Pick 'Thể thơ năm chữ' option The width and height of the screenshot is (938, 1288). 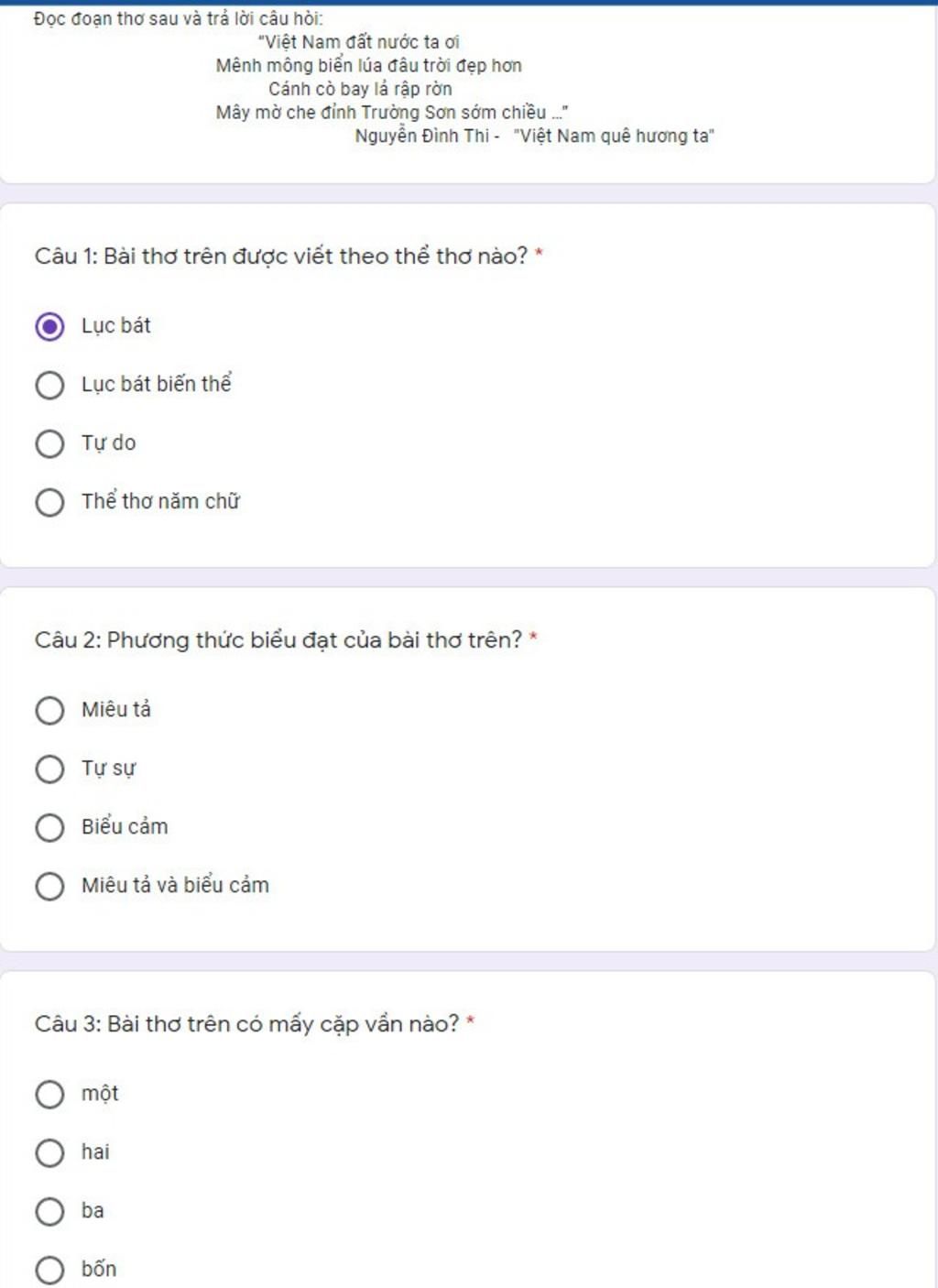click(49, 502)
